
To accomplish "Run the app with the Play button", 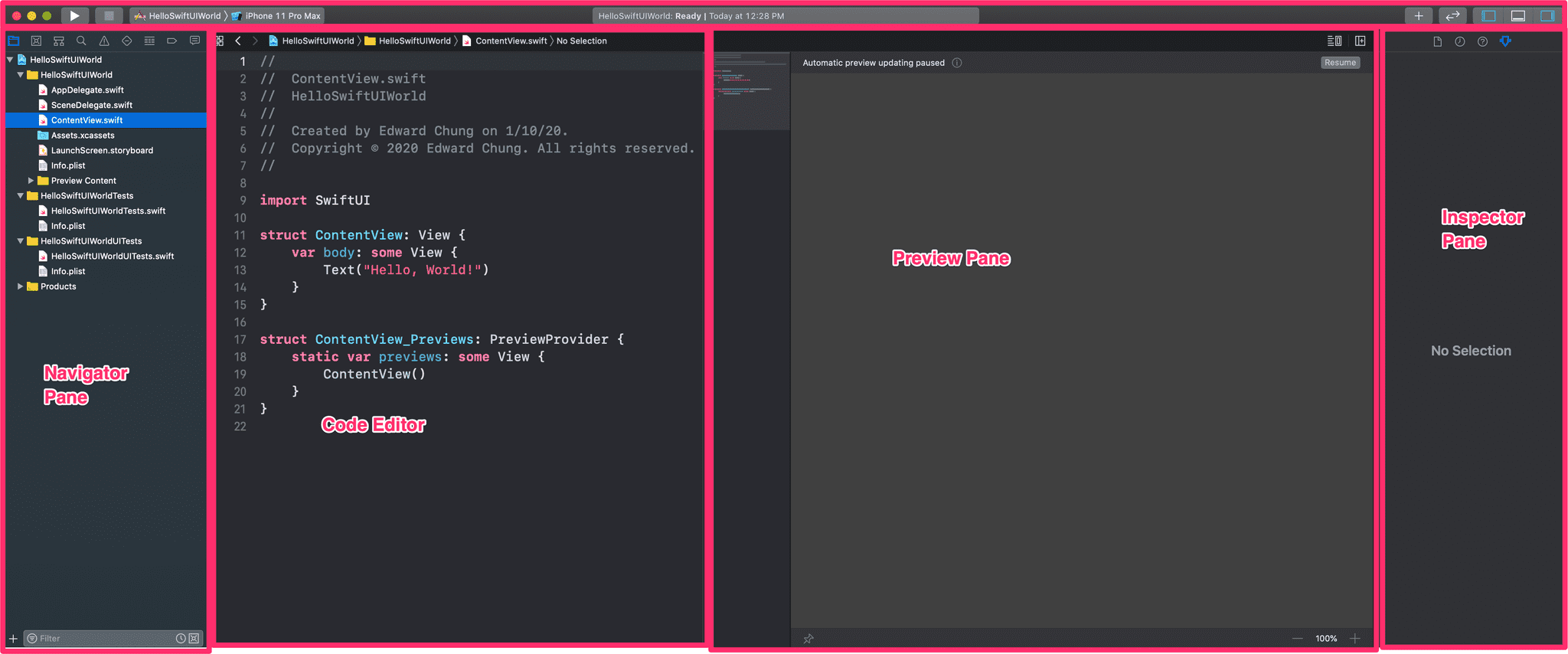I will coord(74,15).
